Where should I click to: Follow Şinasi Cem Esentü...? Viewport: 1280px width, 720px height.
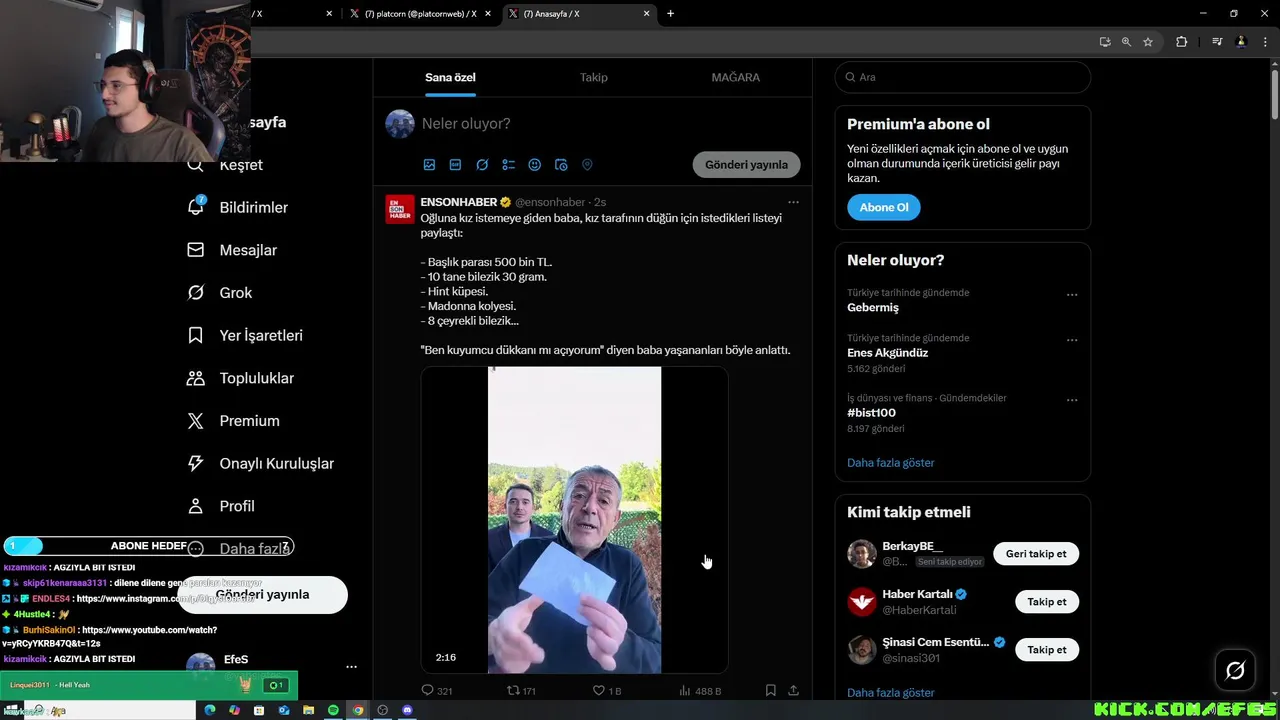pyautogui.click(x=1047, y=650)
